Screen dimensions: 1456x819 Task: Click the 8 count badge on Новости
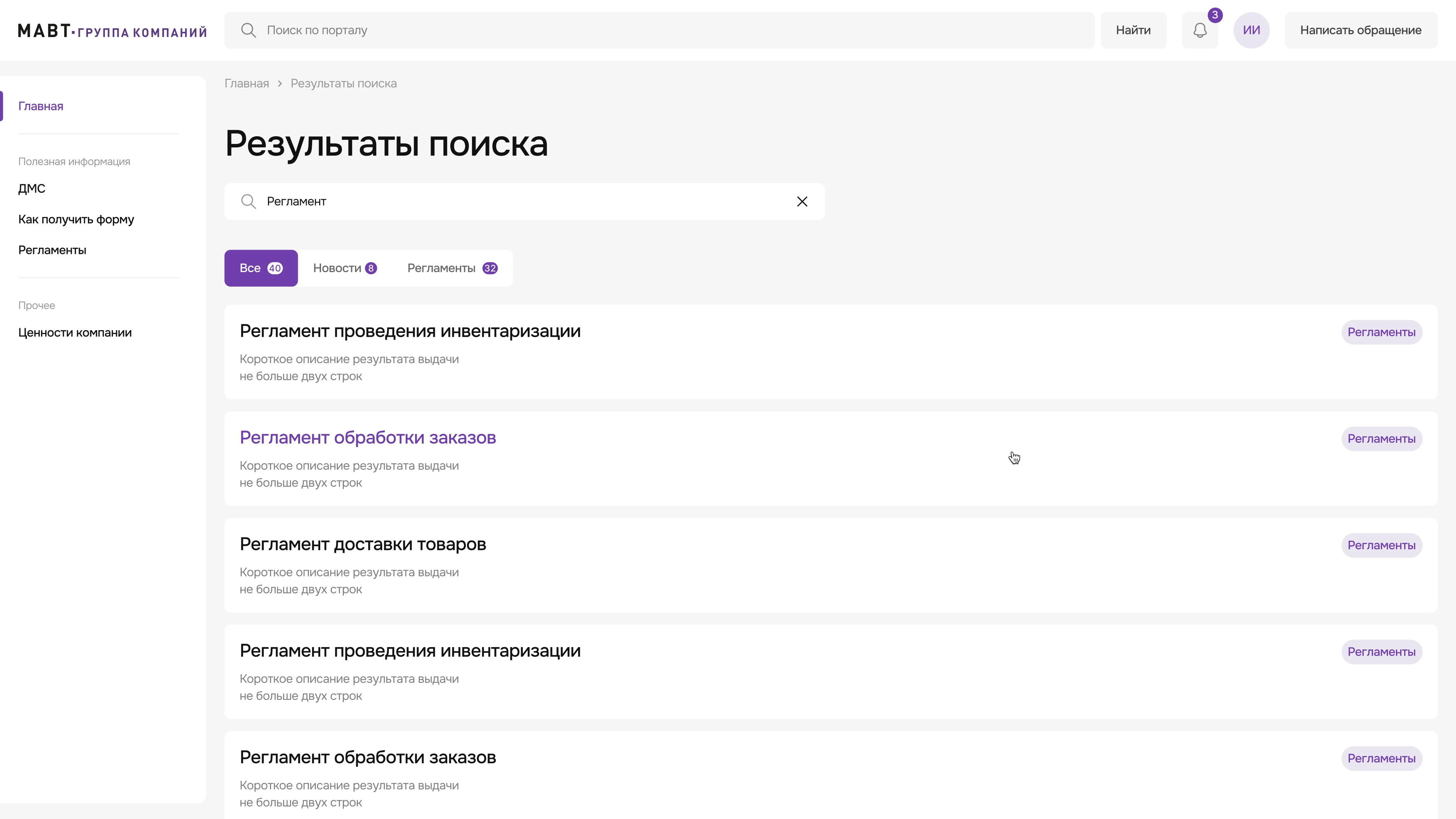pos(371,268)
